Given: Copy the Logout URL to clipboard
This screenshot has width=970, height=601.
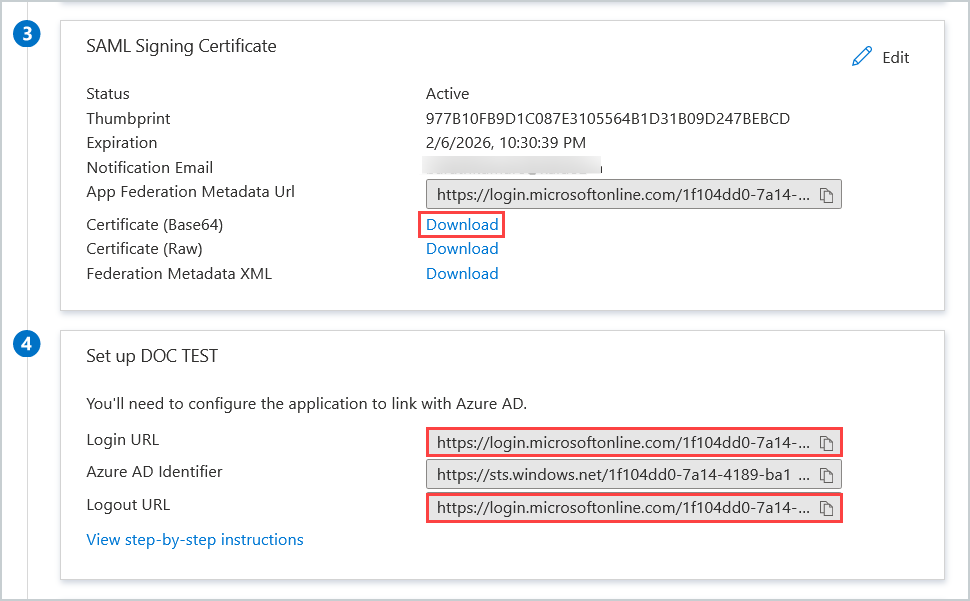Looking at the screenshot, I should (826, 508).
